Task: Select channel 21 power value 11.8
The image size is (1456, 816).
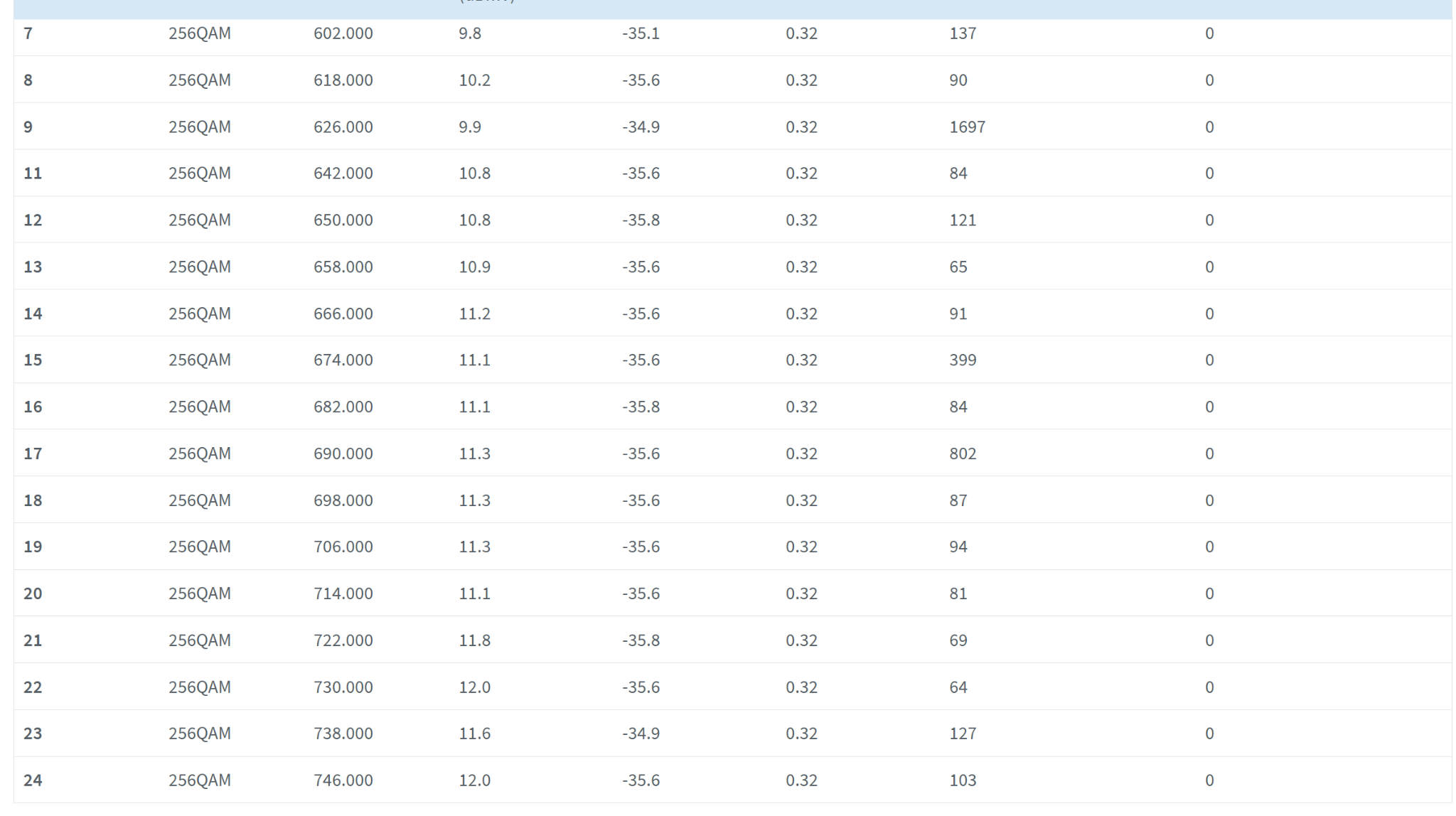Action: click(x=474, y=640)
